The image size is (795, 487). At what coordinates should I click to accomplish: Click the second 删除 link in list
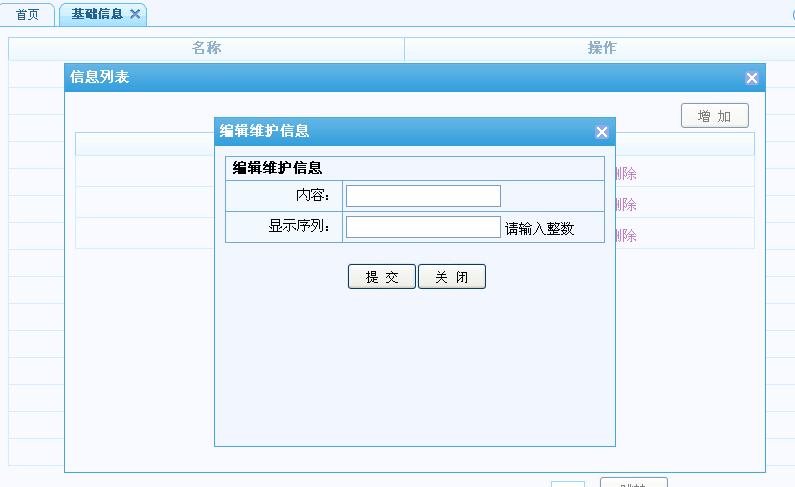point(626,204)
